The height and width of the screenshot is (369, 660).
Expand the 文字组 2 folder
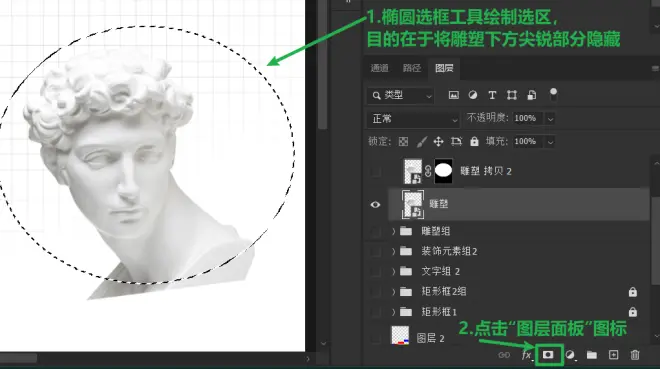[393, 271]
